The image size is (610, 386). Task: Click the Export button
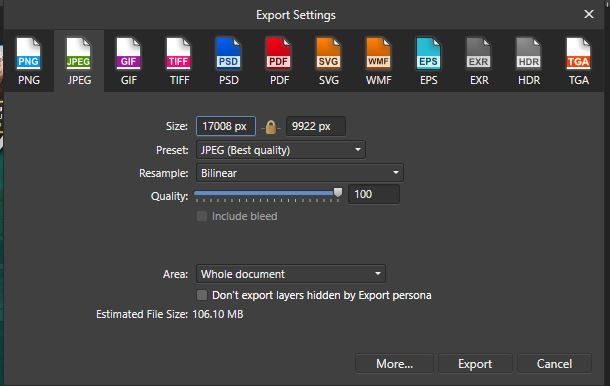coord(475,364)
